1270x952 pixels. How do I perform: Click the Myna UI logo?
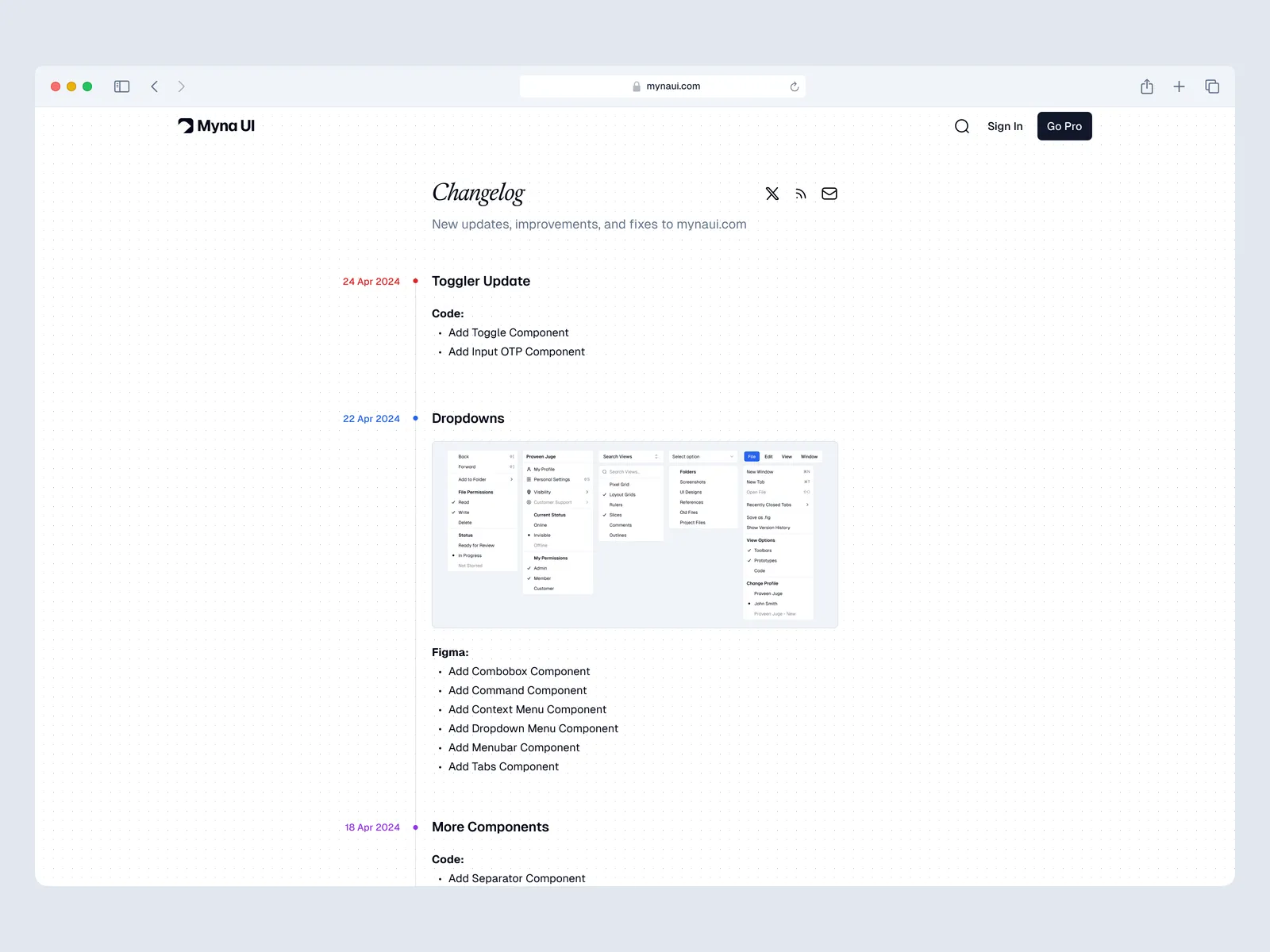pos(217,126)
